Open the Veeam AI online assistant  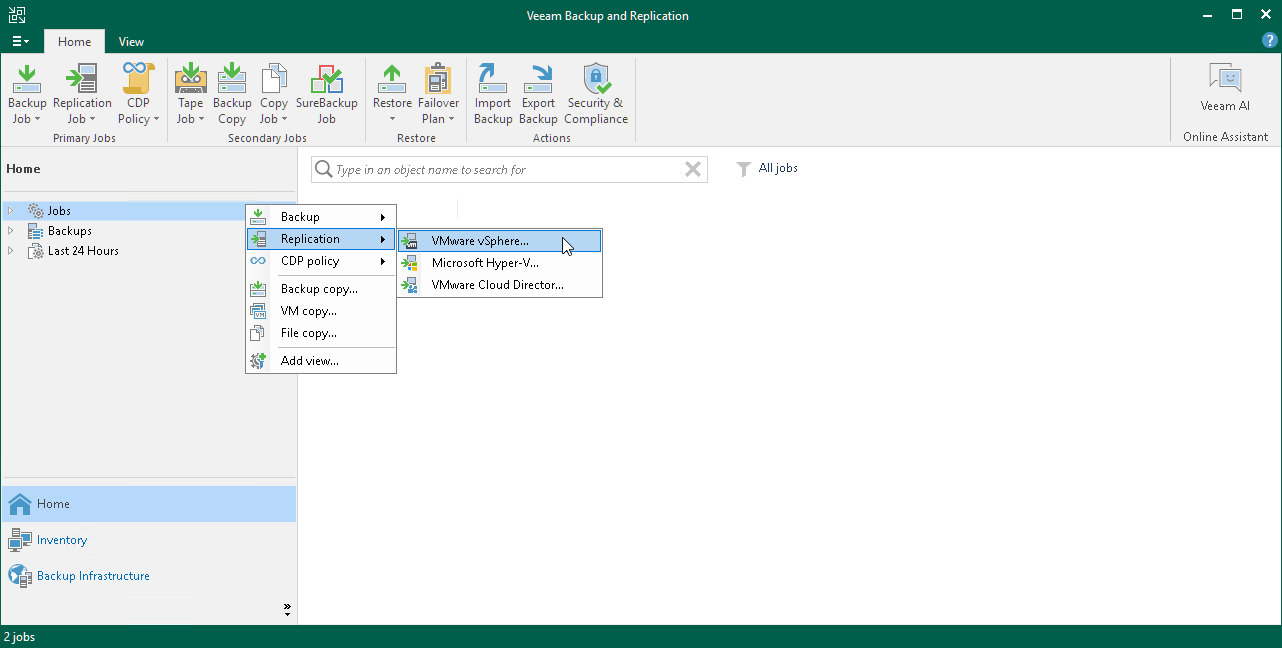(1225, 88)
